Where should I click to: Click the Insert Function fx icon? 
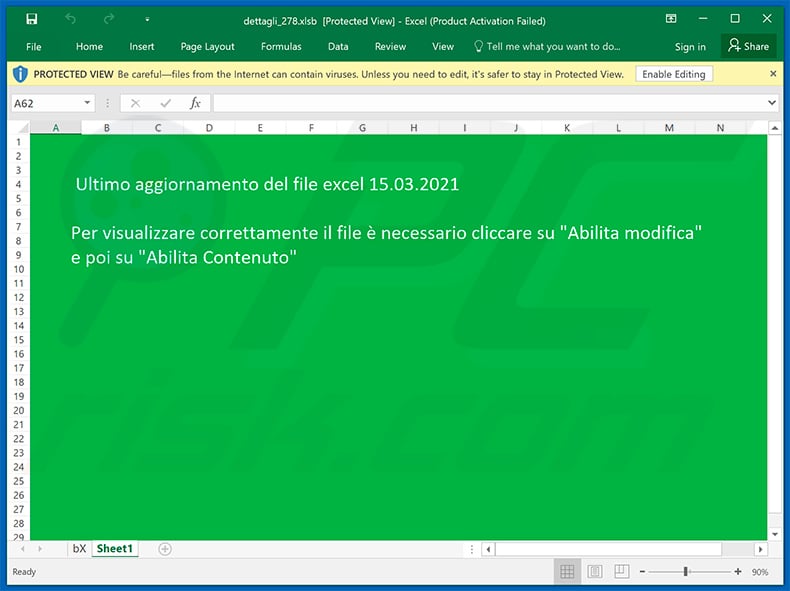click(x=196, y=103)
